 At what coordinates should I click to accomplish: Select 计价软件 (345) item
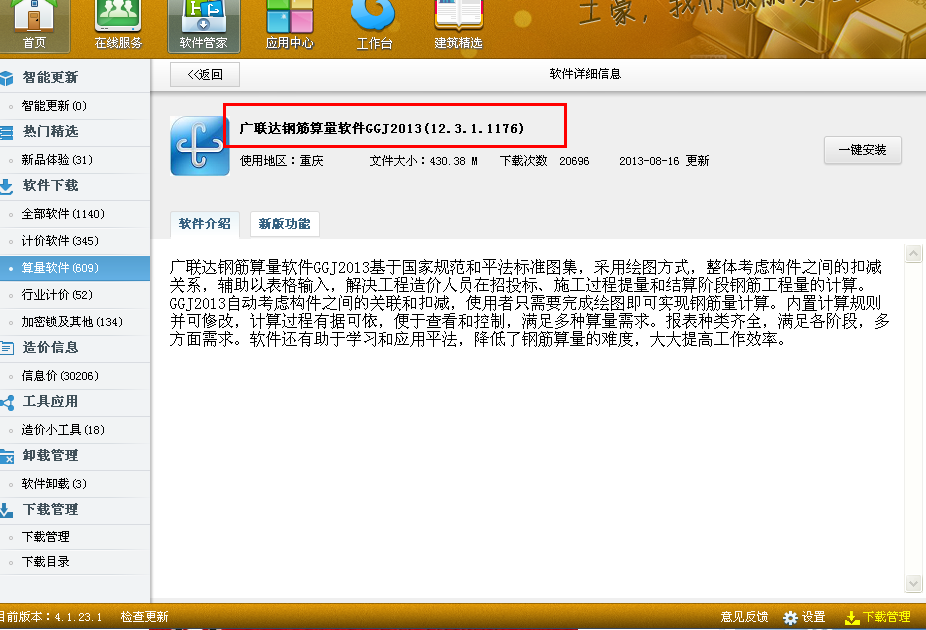[75, 241]
